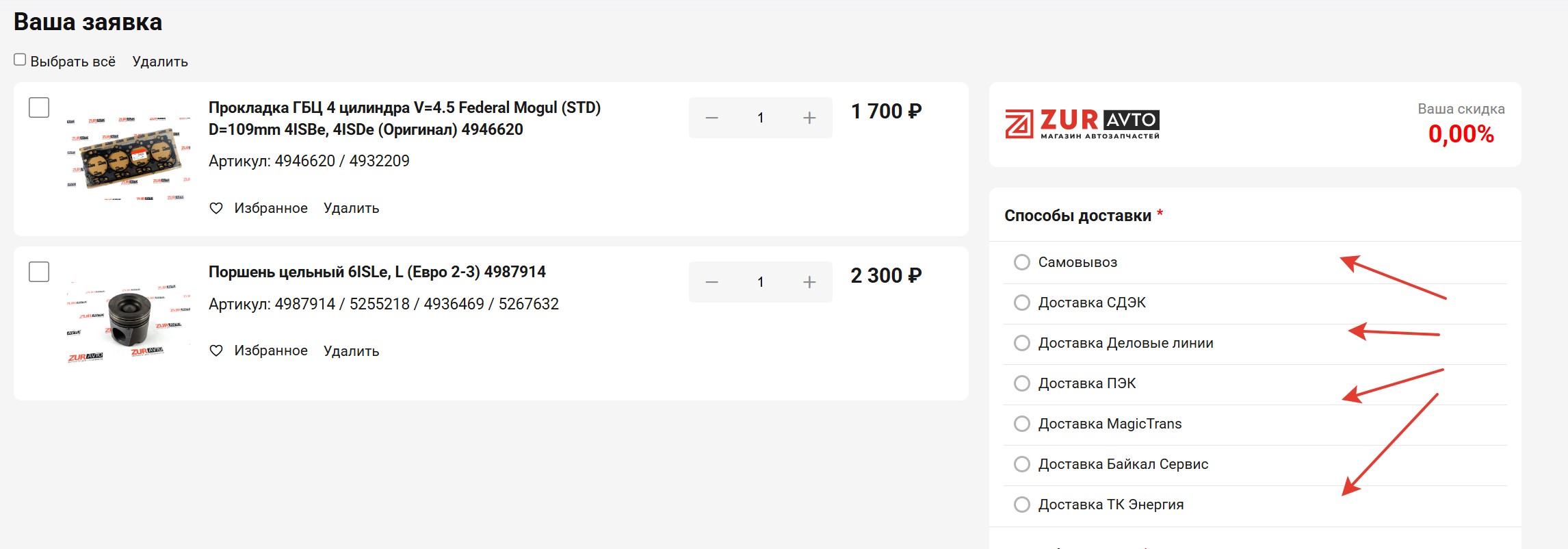Check the box for the piston product
1568x549 pixels.
[39, 272]
